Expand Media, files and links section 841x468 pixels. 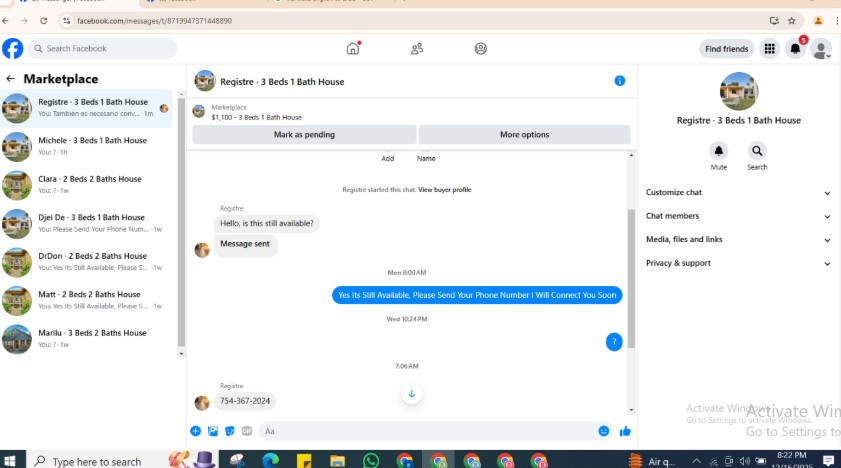pos(738,240)
